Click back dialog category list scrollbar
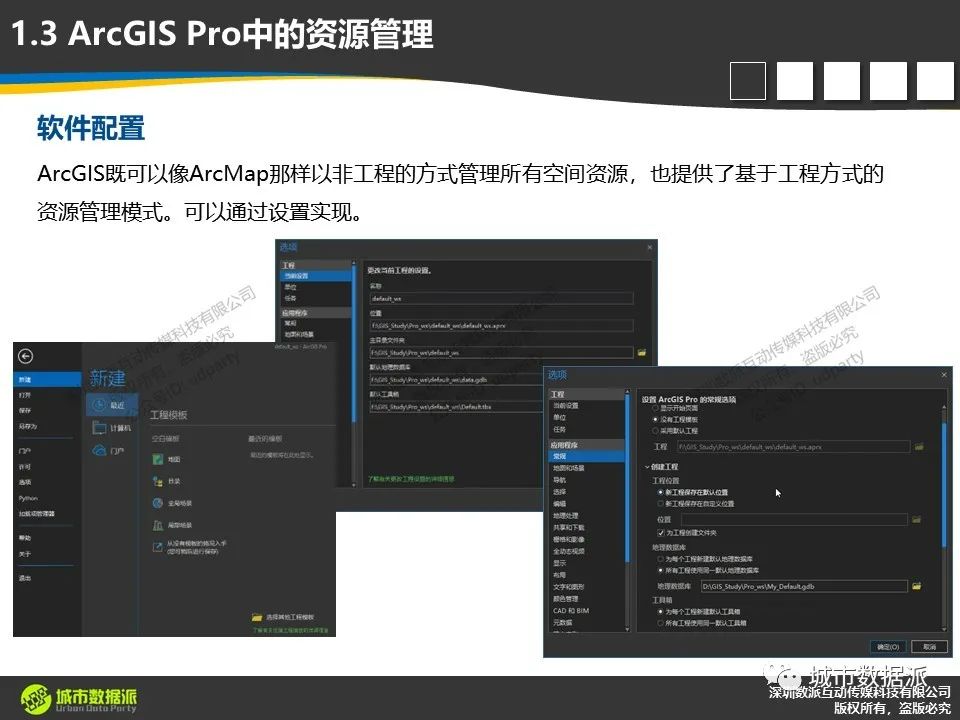The image size is (960, 720). (354, 343)
